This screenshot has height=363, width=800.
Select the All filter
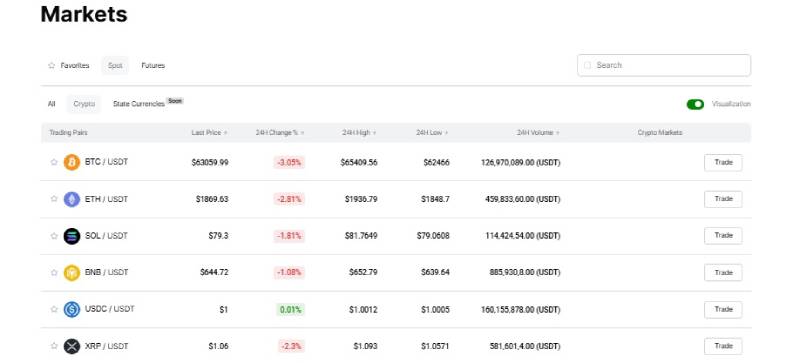[52, 104]
